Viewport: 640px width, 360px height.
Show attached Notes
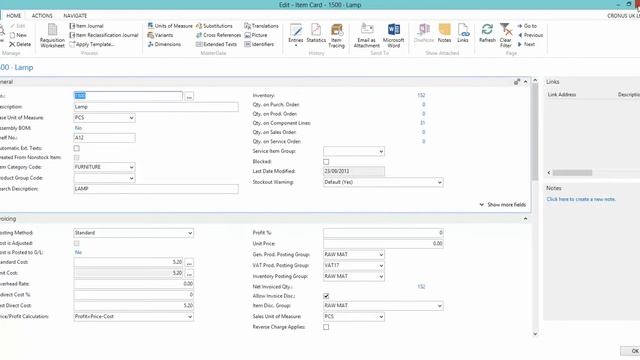click(x=444, y=33)
